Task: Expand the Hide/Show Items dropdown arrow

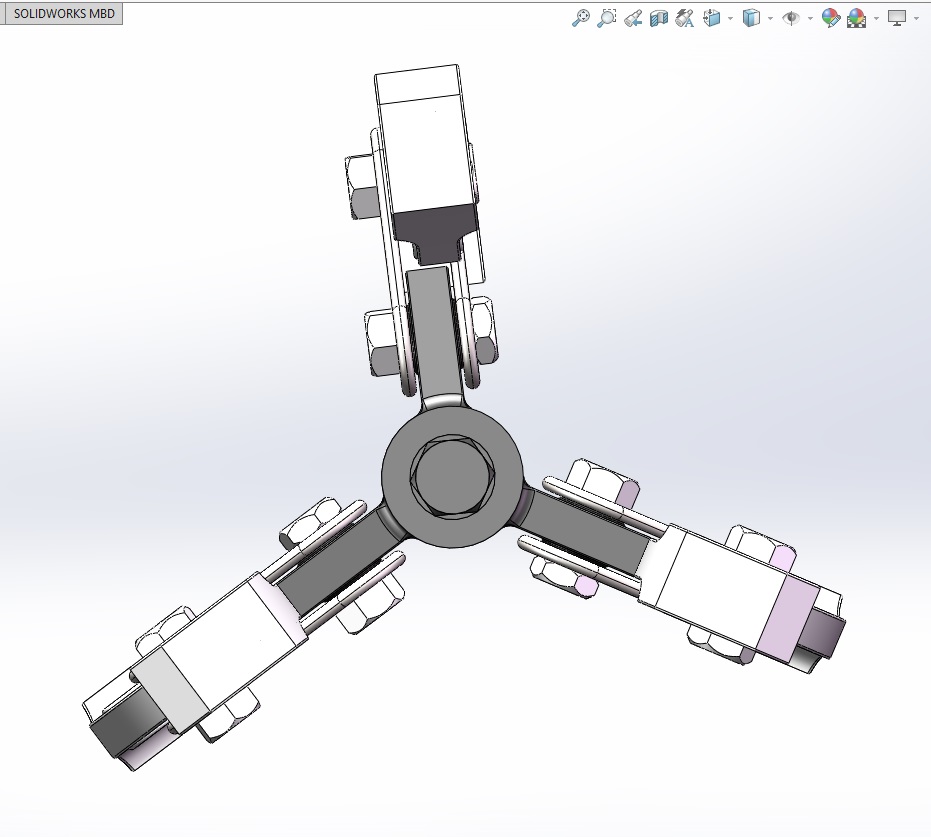Action: coord(810,18)
